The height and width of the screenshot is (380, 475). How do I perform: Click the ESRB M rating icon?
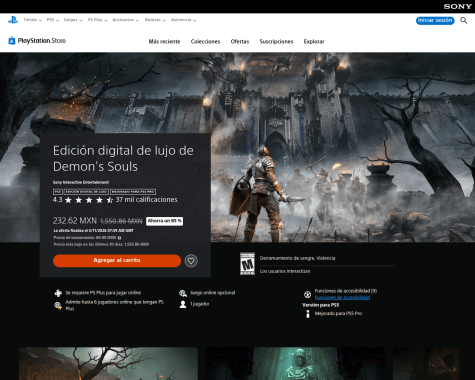click(247, 264)
